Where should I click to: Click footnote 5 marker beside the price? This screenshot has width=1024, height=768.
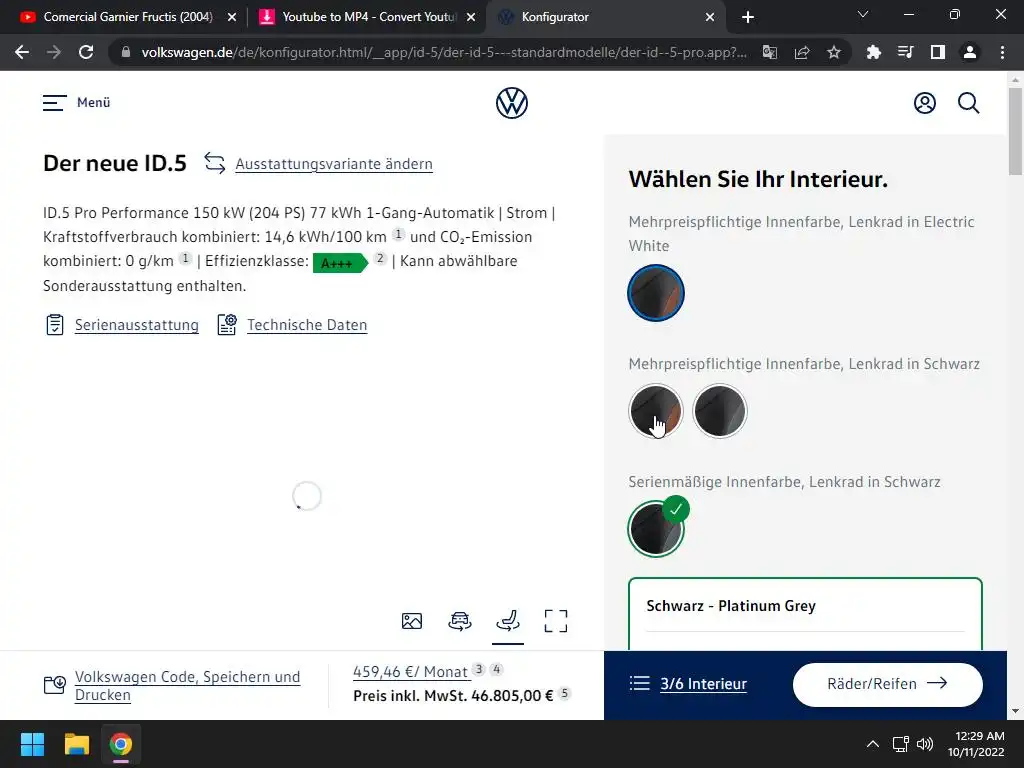click(x=565, y=693)
